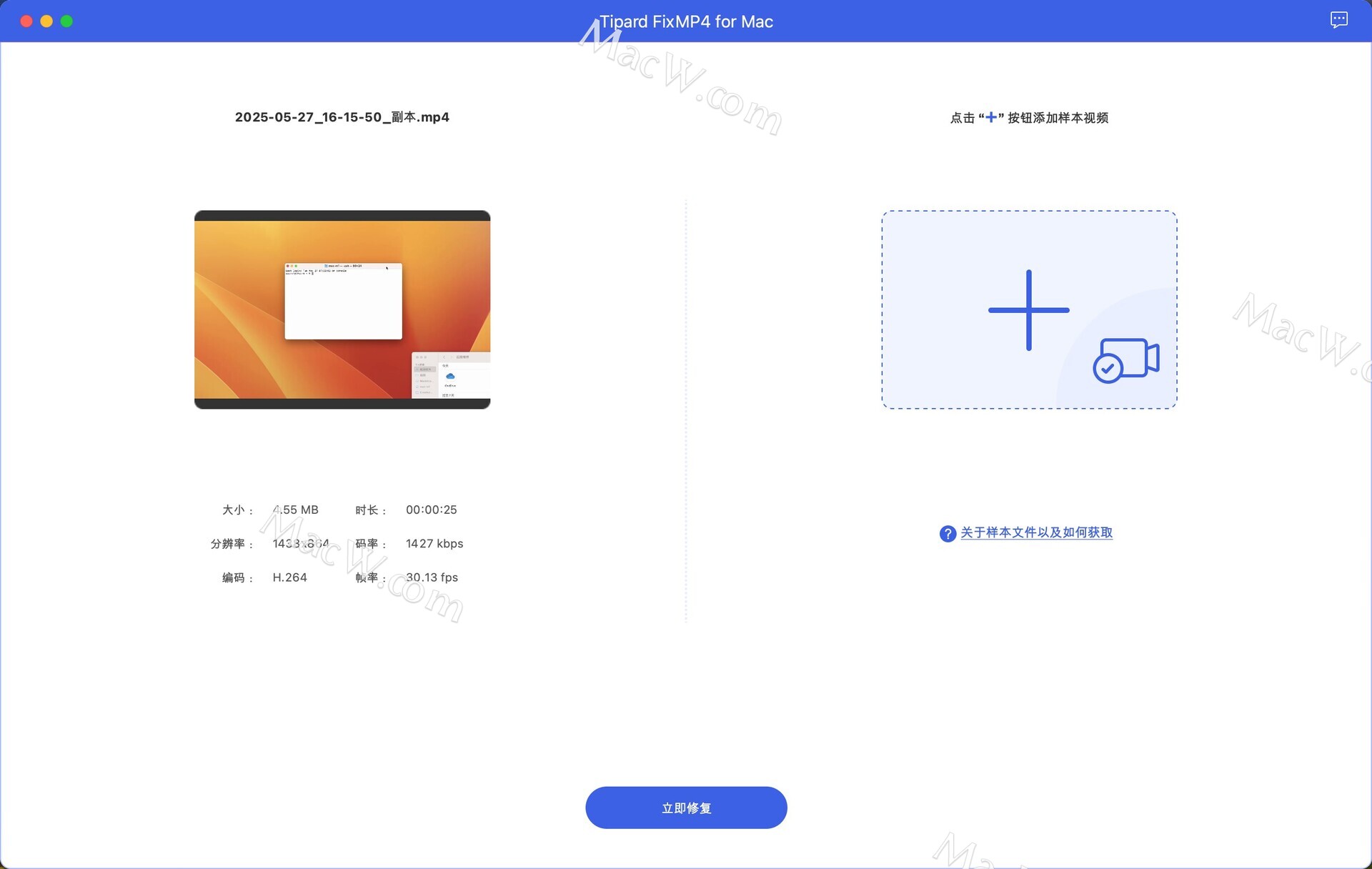Click the 时长 label
1372x869 pixels.
click(x=371, y=510)
